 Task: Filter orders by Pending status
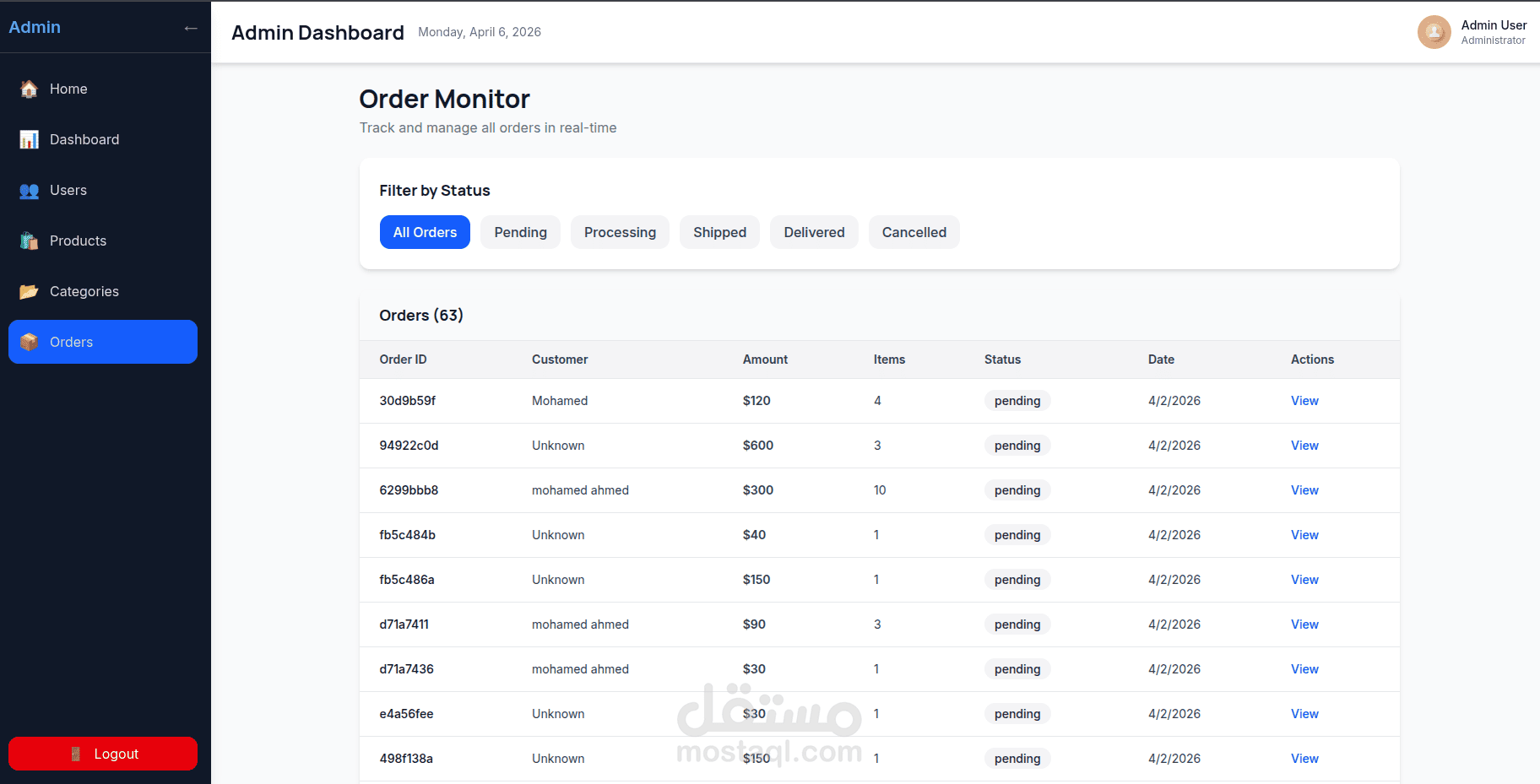click(520, 232)
